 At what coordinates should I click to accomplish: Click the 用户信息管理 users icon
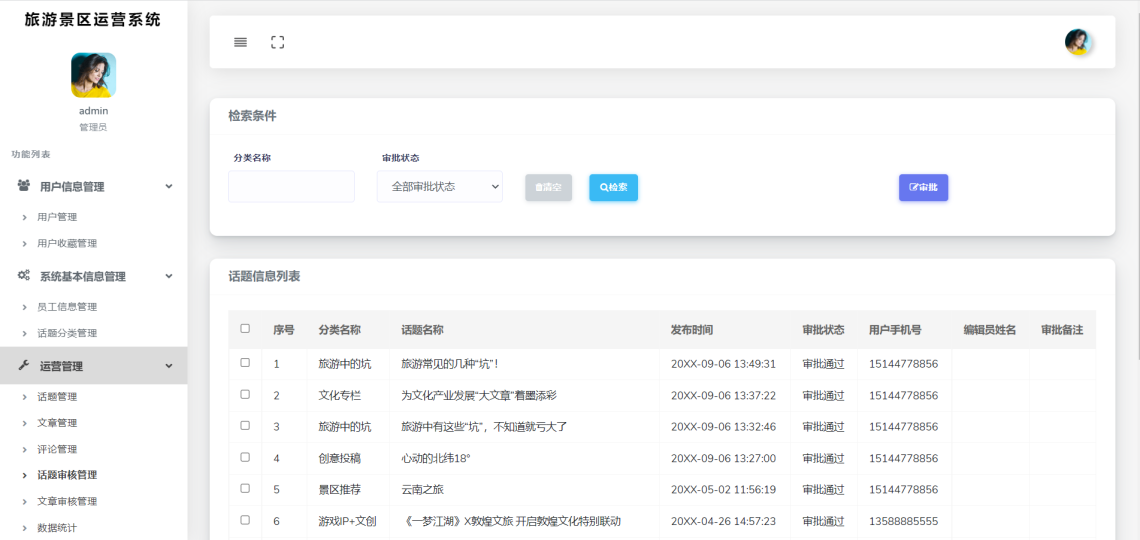24,186
